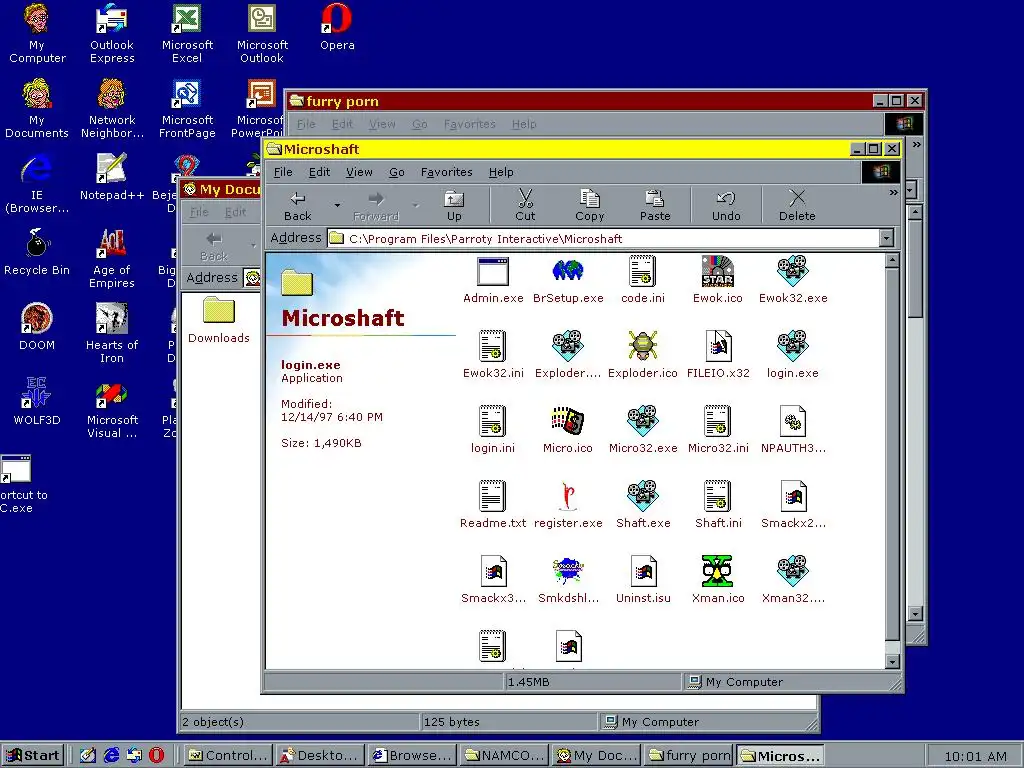
Task: Open File menu in Microshaft window
Action: (x=283, y=172)
